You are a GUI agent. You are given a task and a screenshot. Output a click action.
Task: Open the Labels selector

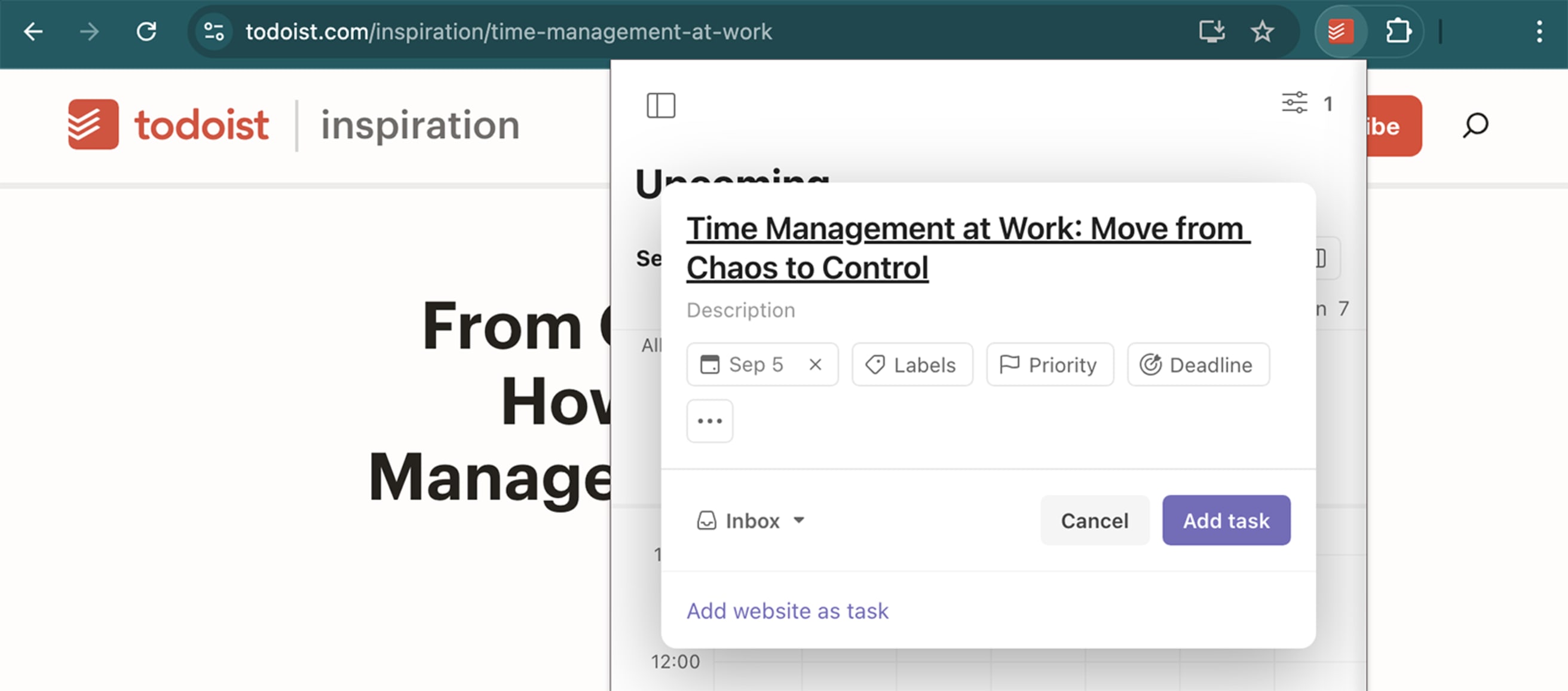(x=912, y=364)
